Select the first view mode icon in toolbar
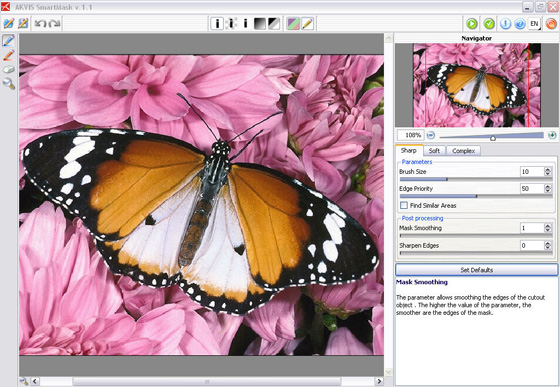560x387 pixels. [217, 24]
